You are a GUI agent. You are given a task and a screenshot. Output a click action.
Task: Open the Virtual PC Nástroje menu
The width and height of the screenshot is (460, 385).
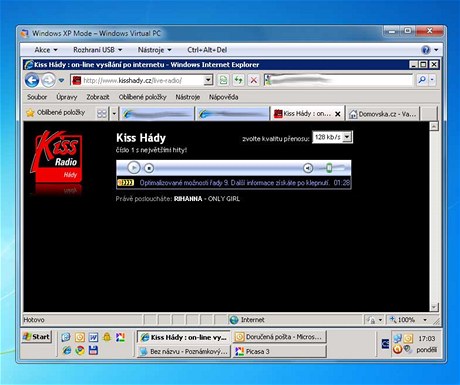(155, 50)
